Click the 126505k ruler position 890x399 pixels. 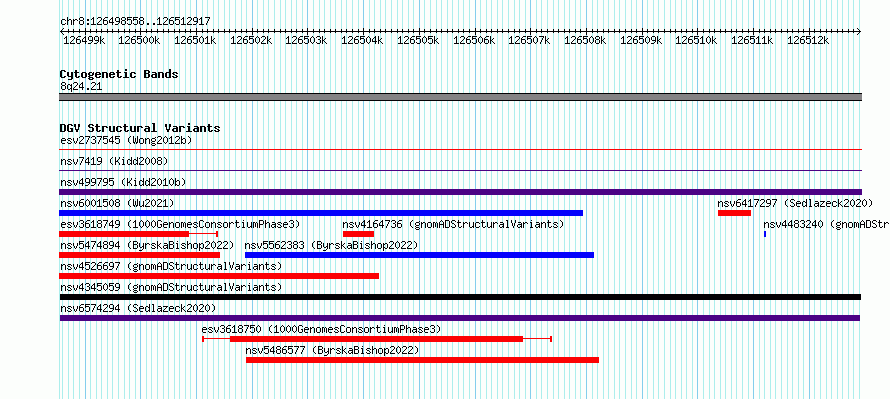pos(417,40)
